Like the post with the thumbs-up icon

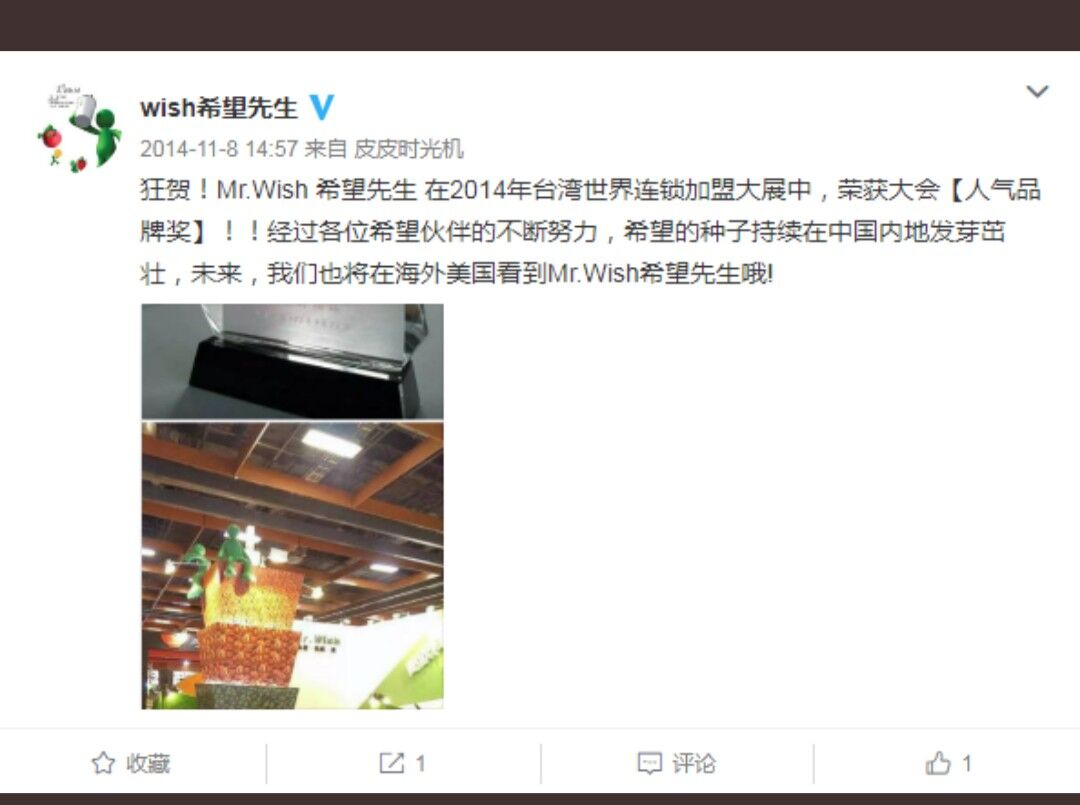coord(937,763)
